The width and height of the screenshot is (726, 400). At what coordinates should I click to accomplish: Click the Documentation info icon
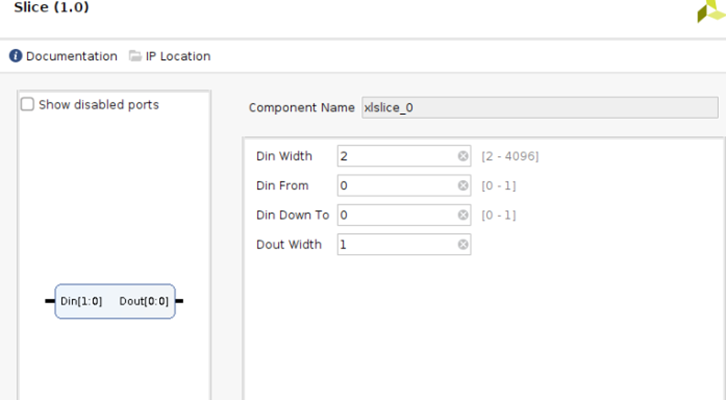(x=16, y=56)
